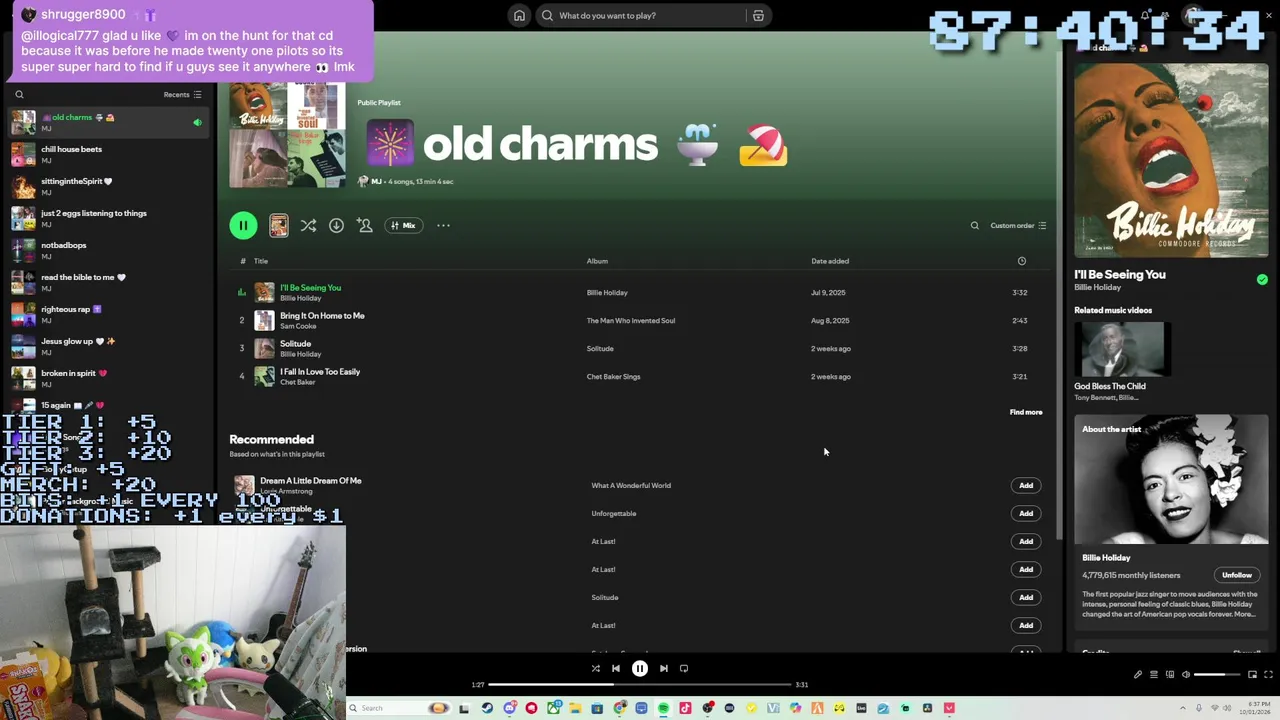
Task: Adjust the Spotify volume slider
Action: click(1217, 674)
